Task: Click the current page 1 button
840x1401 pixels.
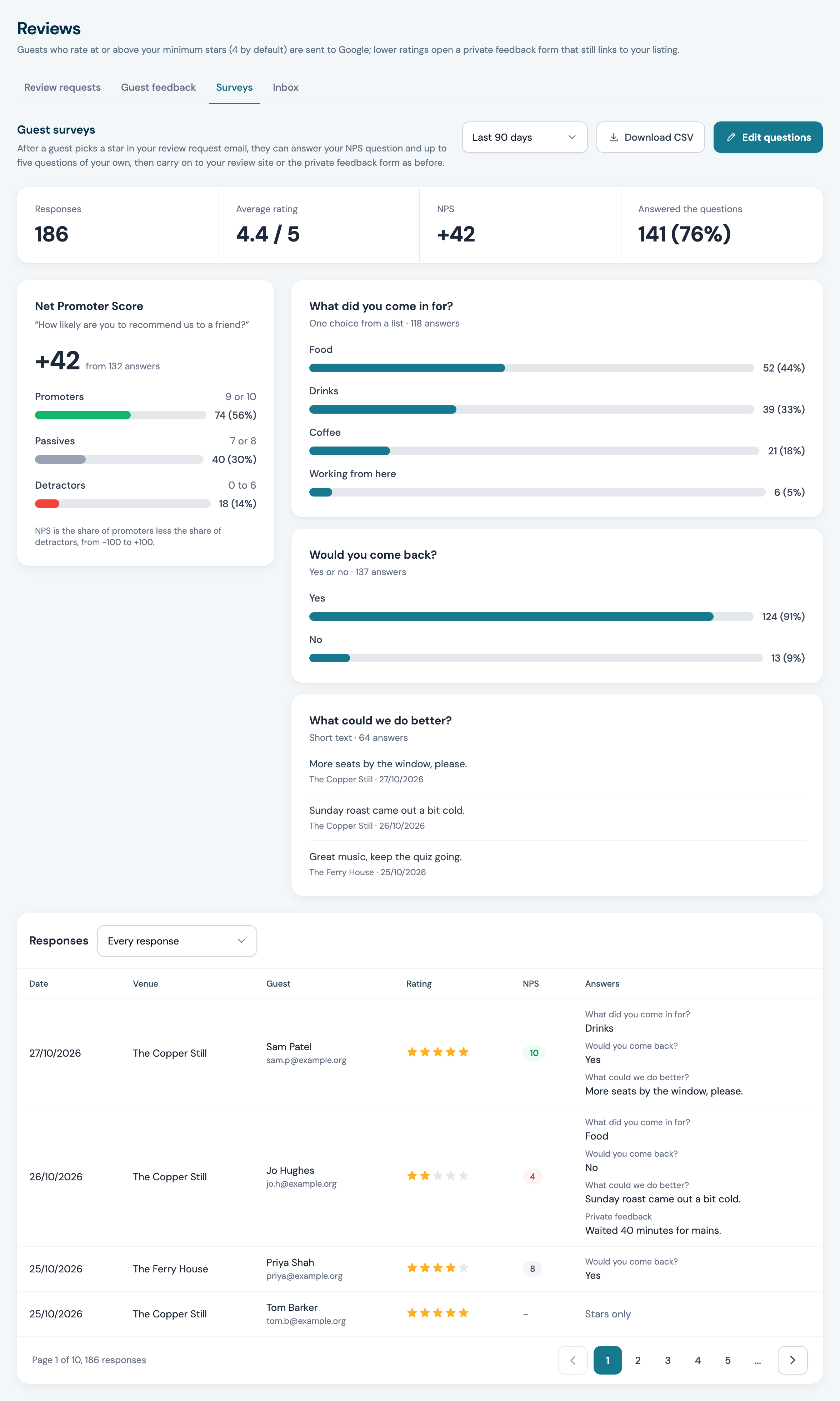Action: coord(607,1360)
